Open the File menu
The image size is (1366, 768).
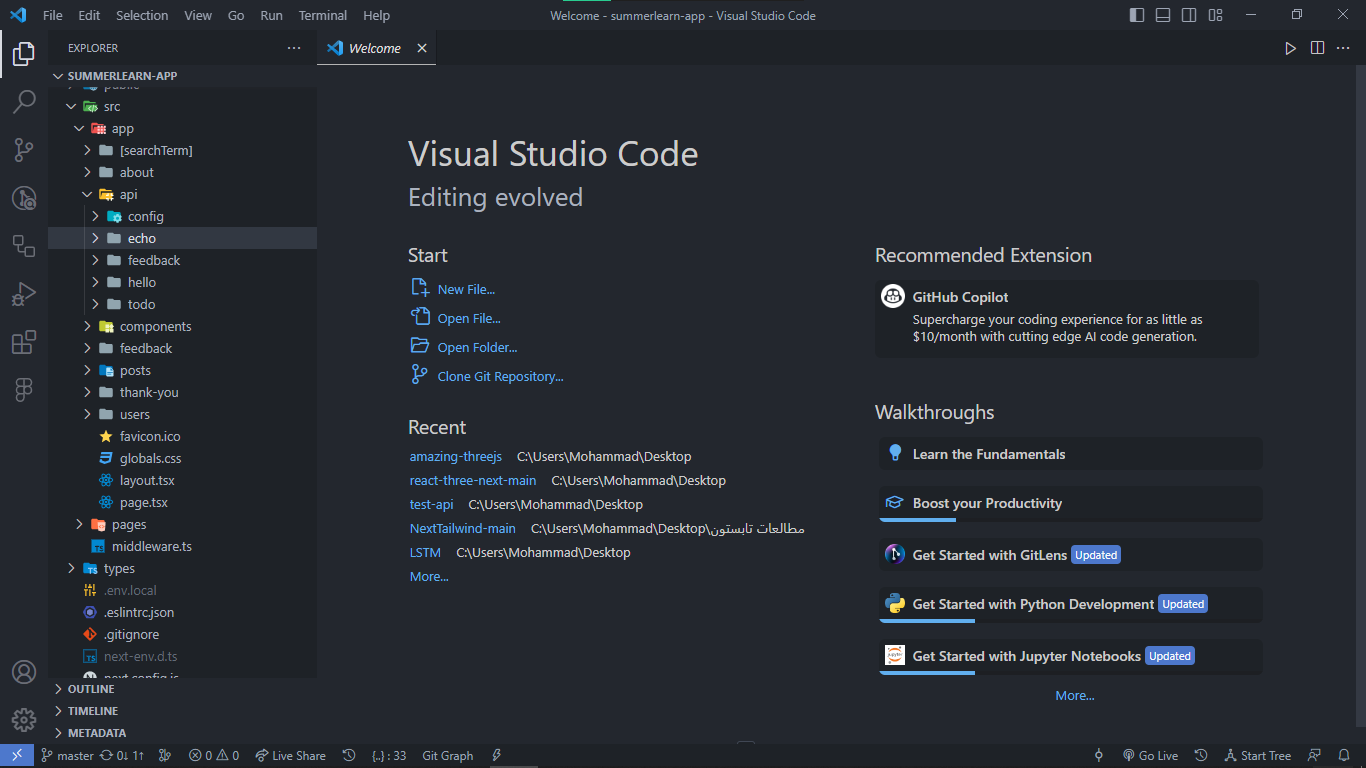53,15
